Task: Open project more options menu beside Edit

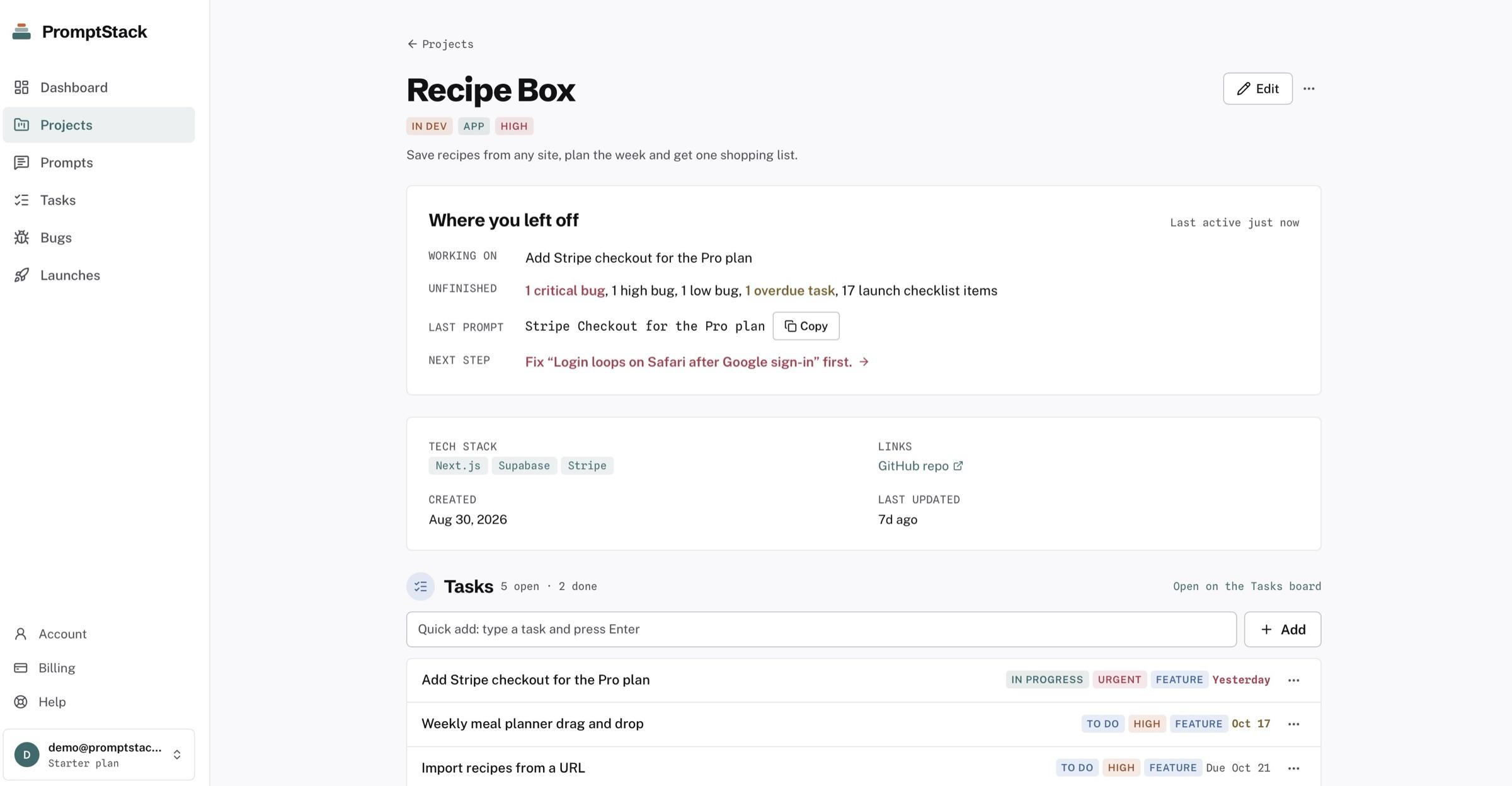Action: (x=1309, y=89)
